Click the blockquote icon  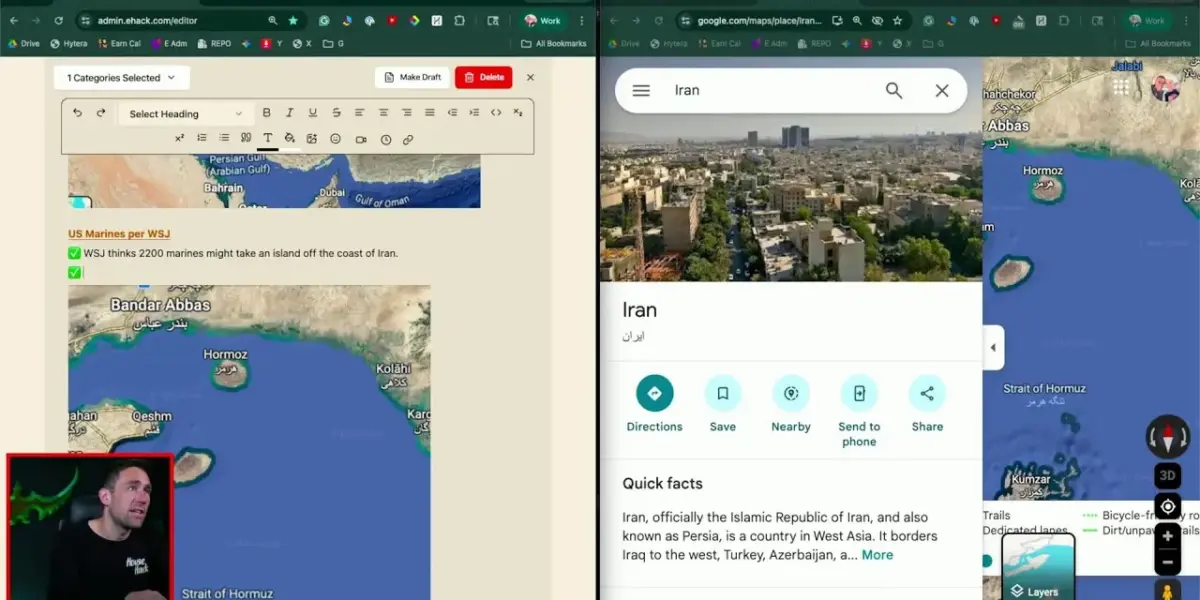click(246, 139)
